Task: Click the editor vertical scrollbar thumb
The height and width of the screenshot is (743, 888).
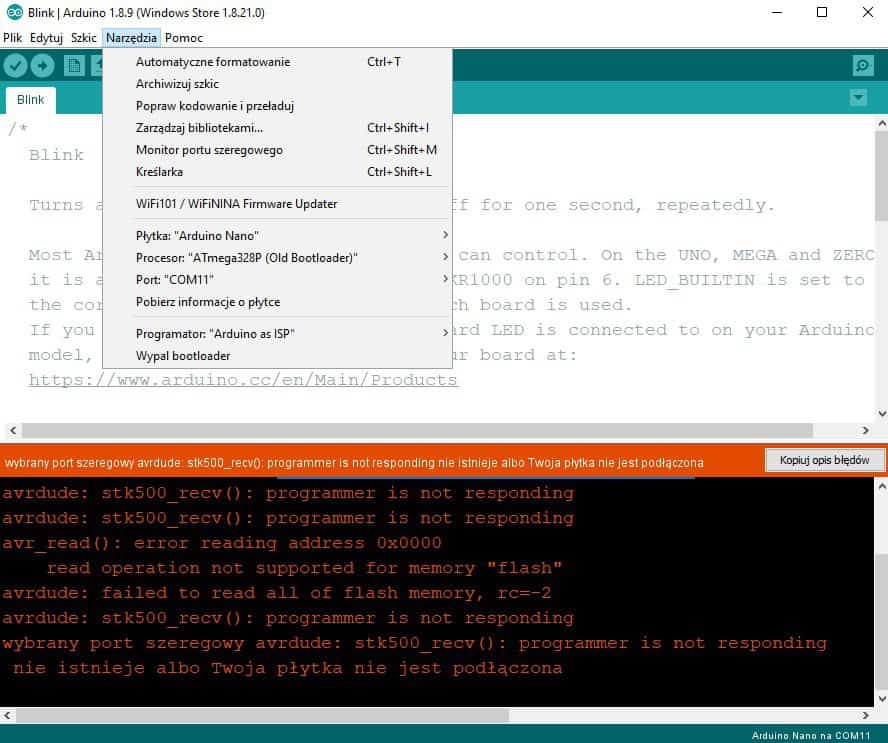Action: (x=881, y=176)
